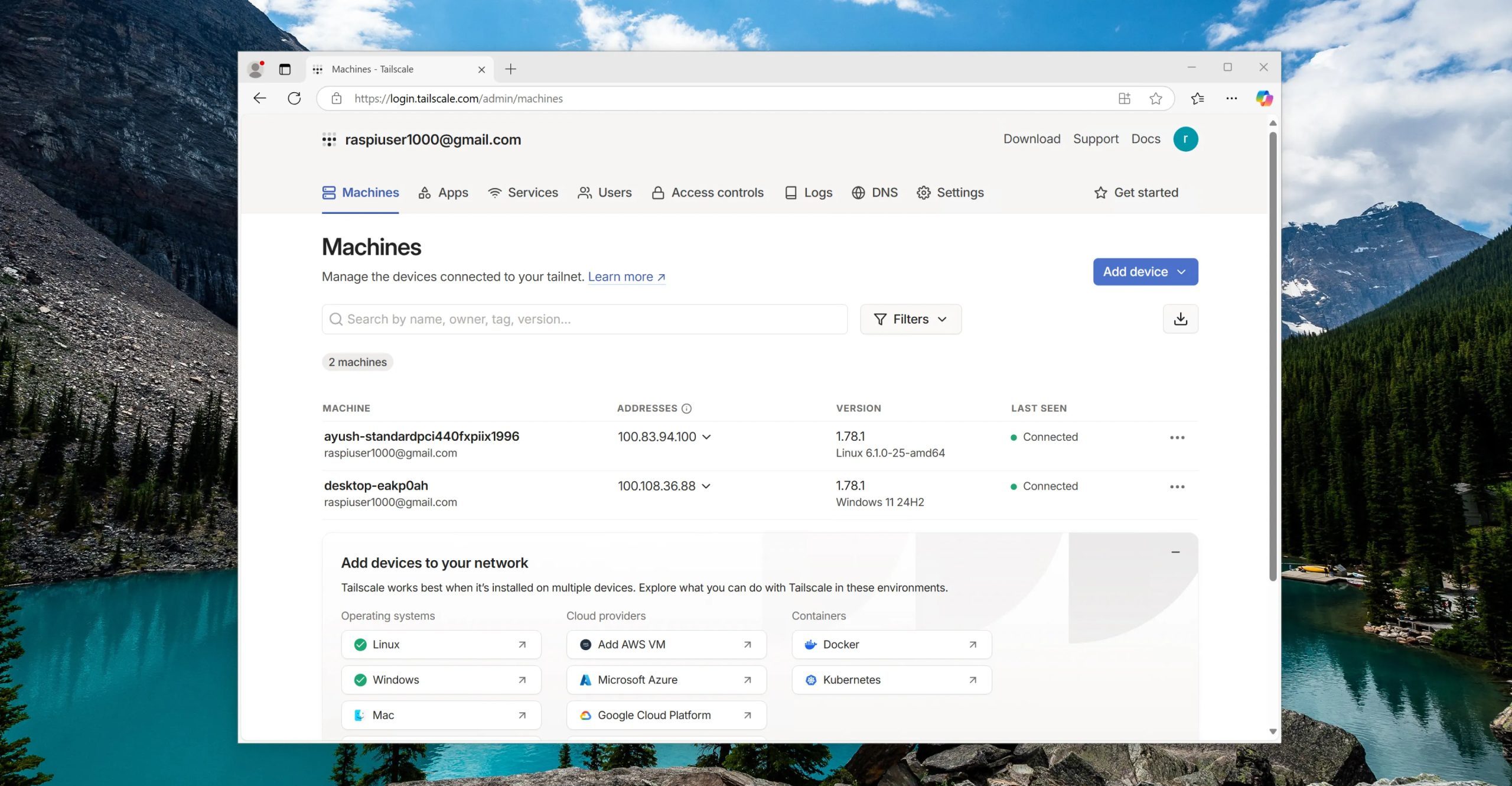The image size is (1512, 786).
Task: Open options menu for desktop-eakp0ah
Action: (x=1177, y=486)
